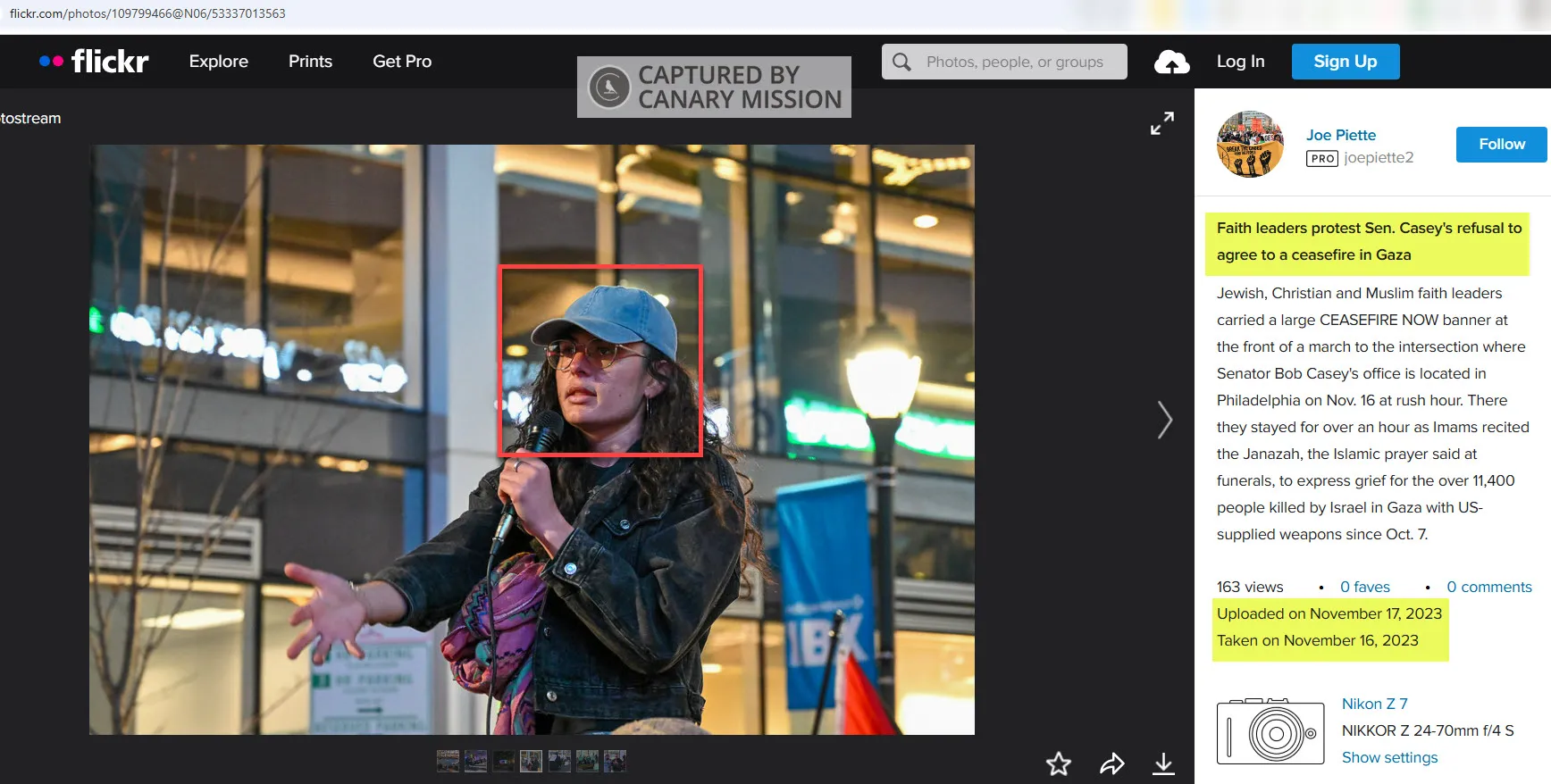This screenshot has height=784, width=1551.
Task: Click the upload cloud icon
Action: (1171, 62)
